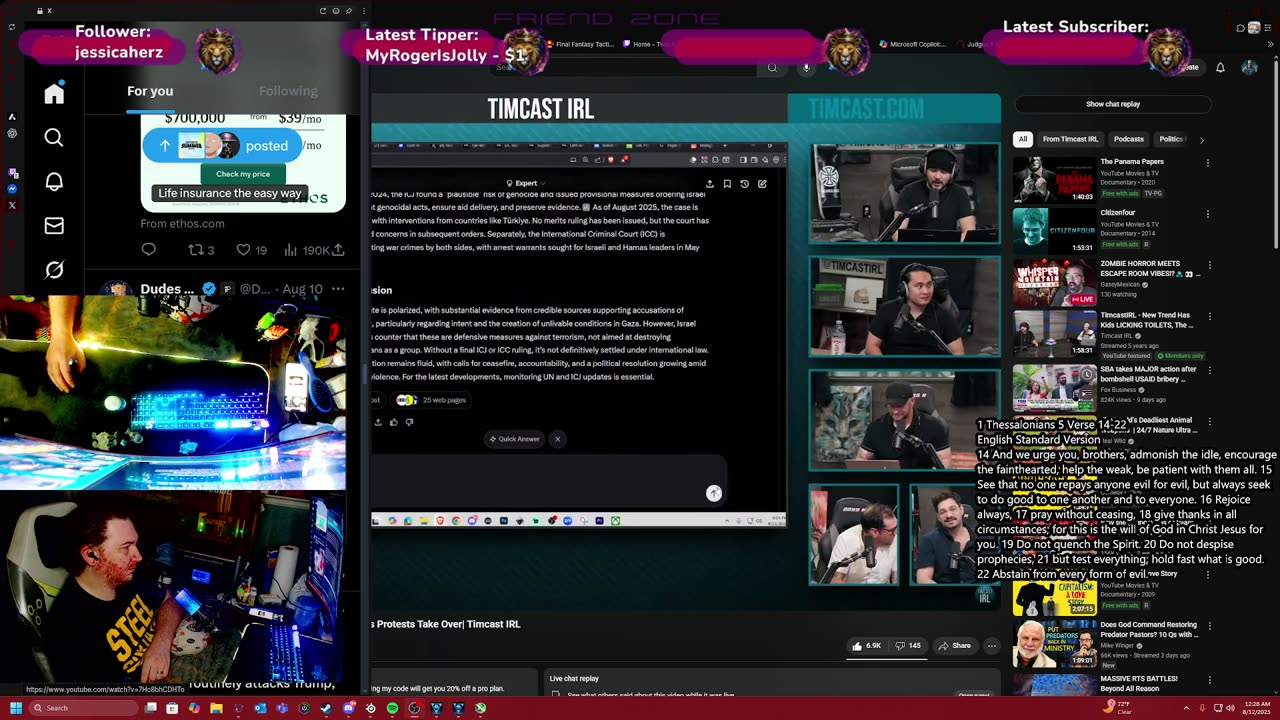
Task: Click the YouTube search magnifier button
Action: pos(772,67)
